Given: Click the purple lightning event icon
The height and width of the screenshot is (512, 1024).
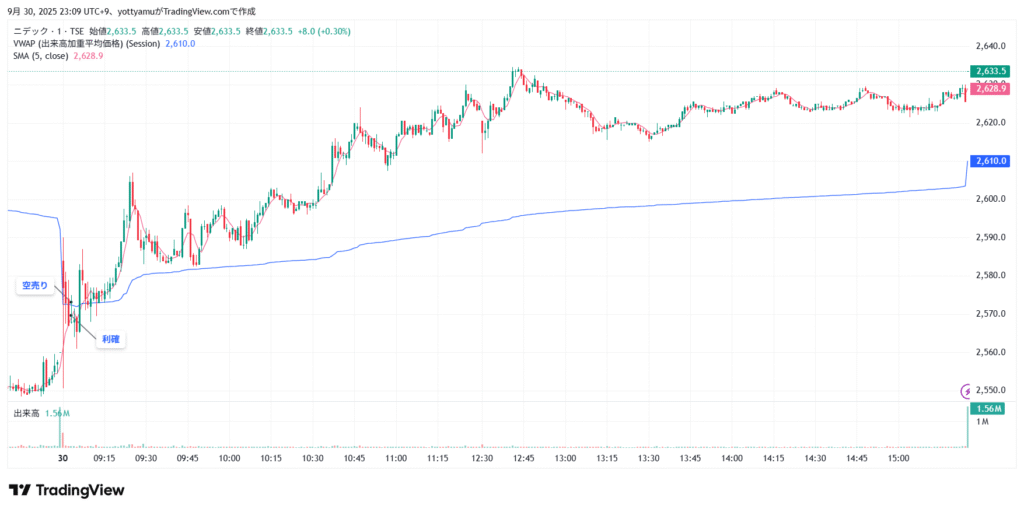Looking at the screenshot, I should 966,390.
